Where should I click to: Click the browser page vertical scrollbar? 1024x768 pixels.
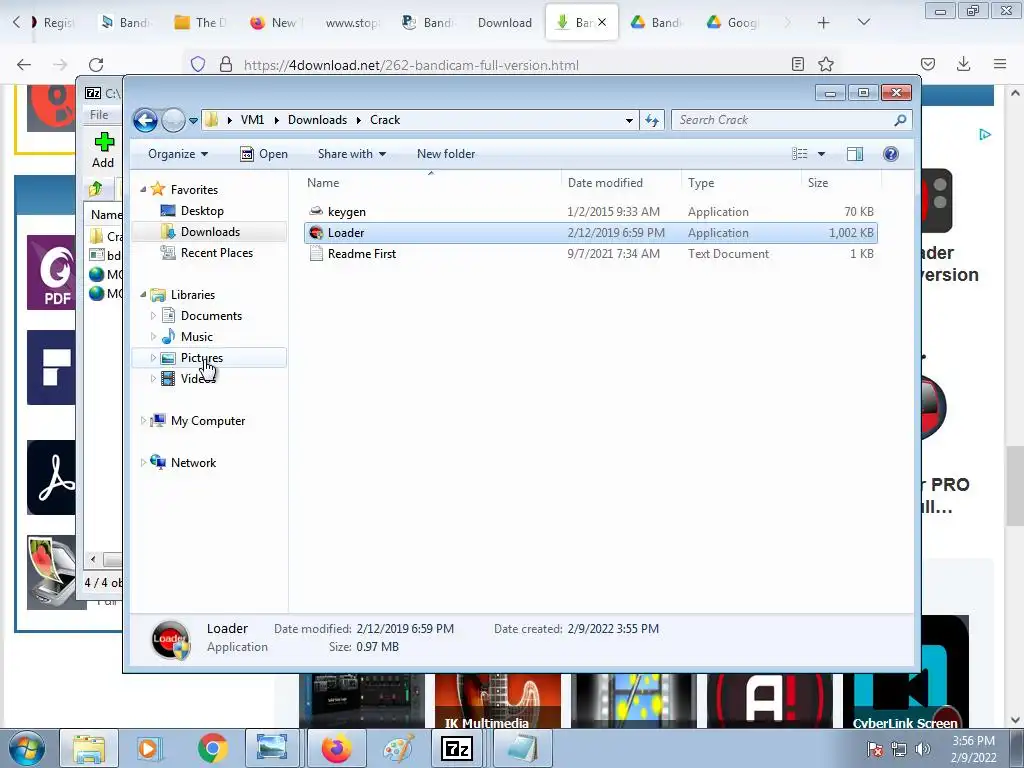click(x=1014, y=486)
